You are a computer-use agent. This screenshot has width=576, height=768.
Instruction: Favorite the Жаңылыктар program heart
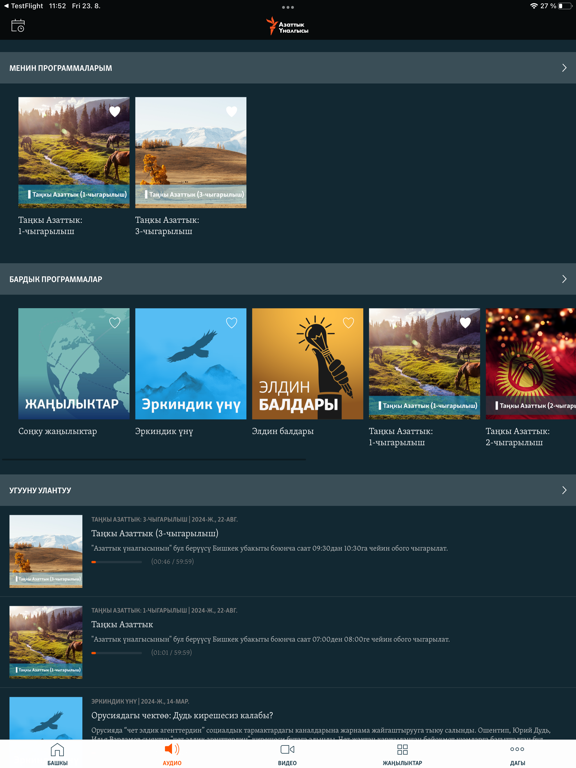click(115, 322)
